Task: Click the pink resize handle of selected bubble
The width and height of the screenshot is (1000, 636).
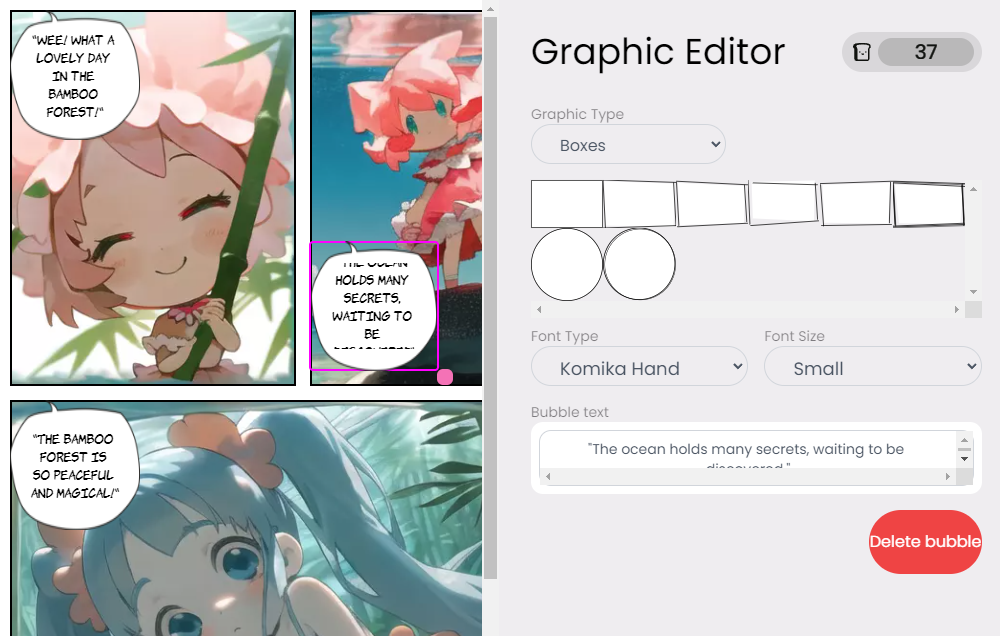Action: coord(445,377)
